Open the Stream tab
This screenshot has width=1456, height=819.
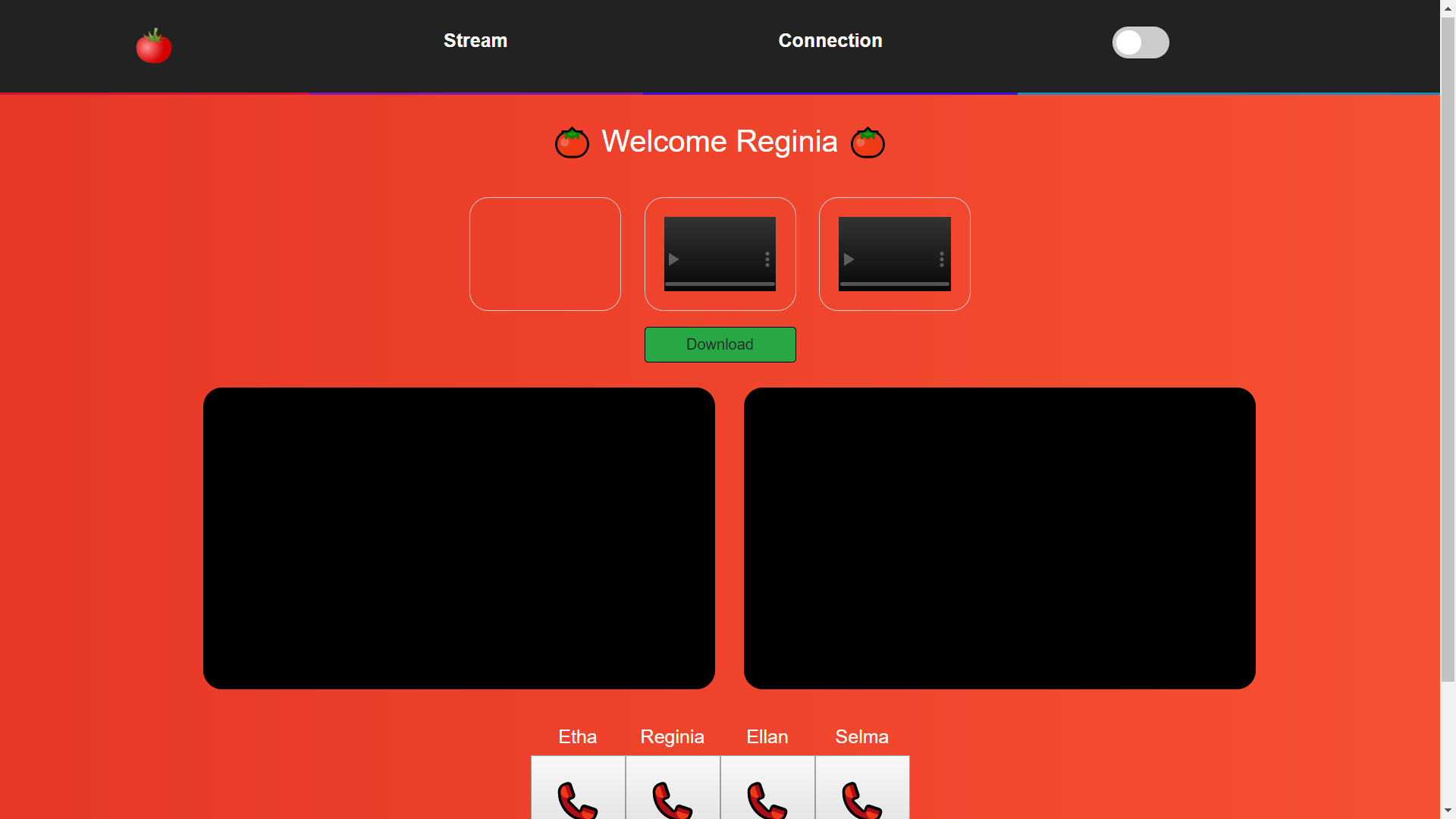pos(475,41)
